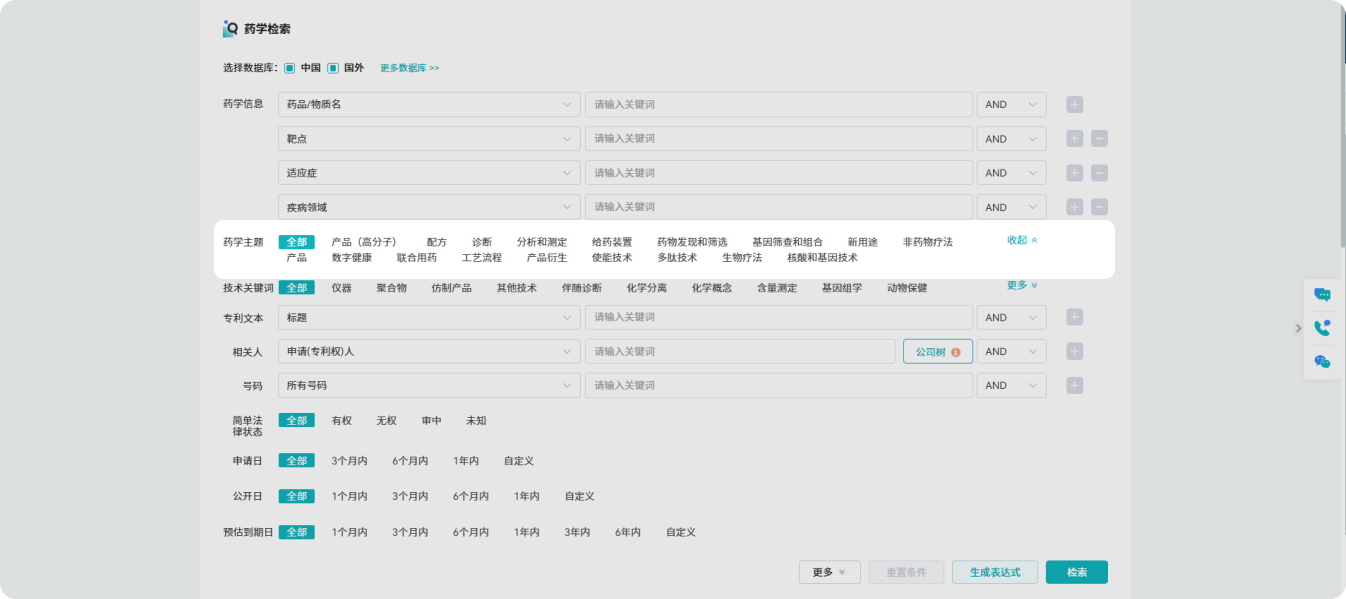Click keyword input for 所有号码
This screenshot has height=599, width=1346.
point(779,385)
